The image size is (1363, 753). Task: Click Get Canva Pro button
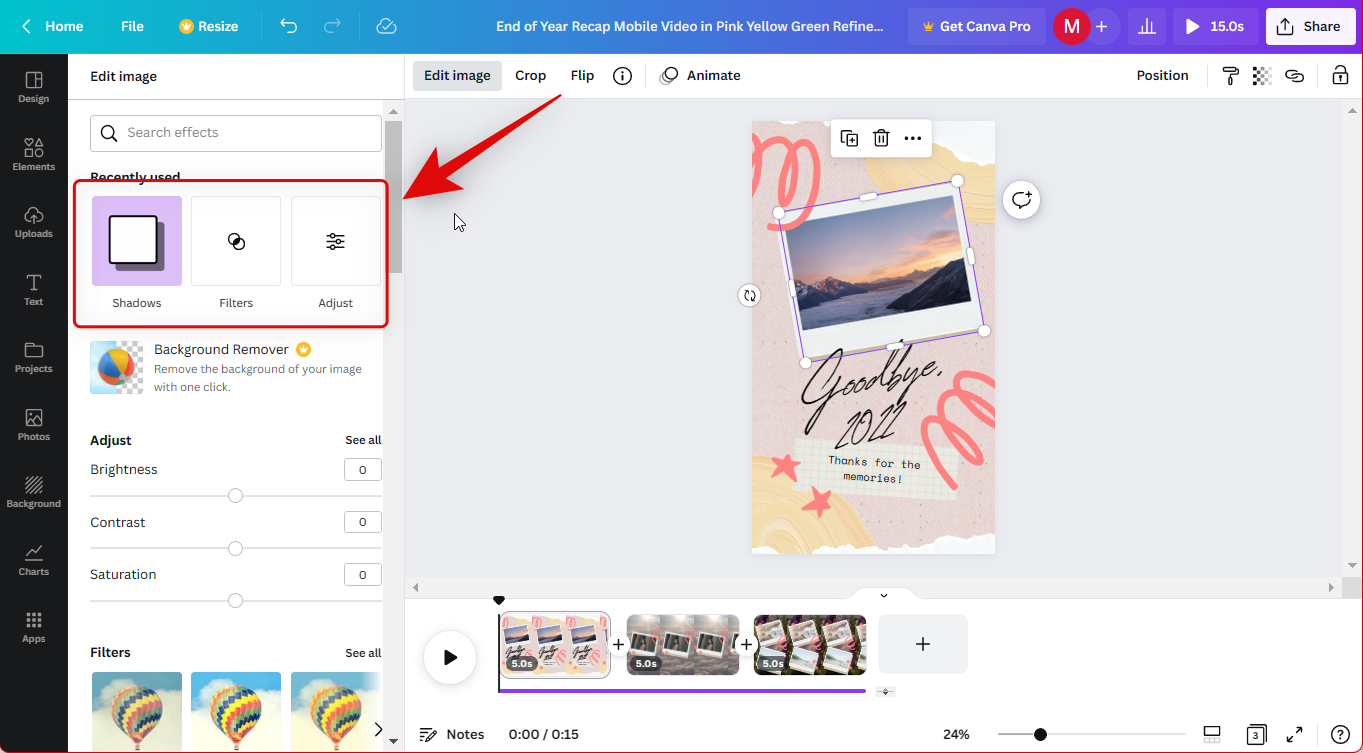[977, 27]
